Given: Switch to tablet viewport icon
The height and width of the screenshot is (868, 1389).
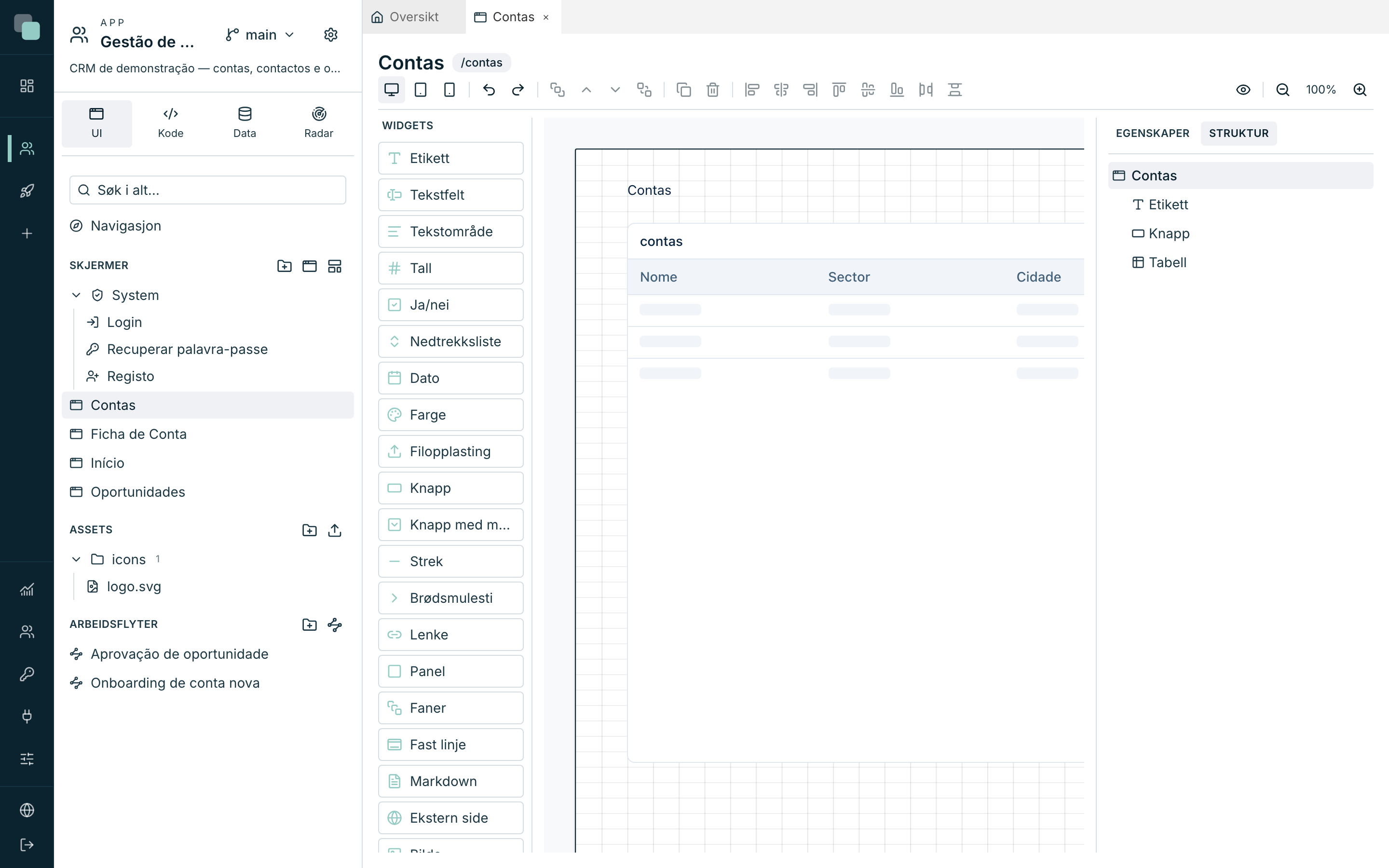Looking at the screenshot, I should (420, 90).
